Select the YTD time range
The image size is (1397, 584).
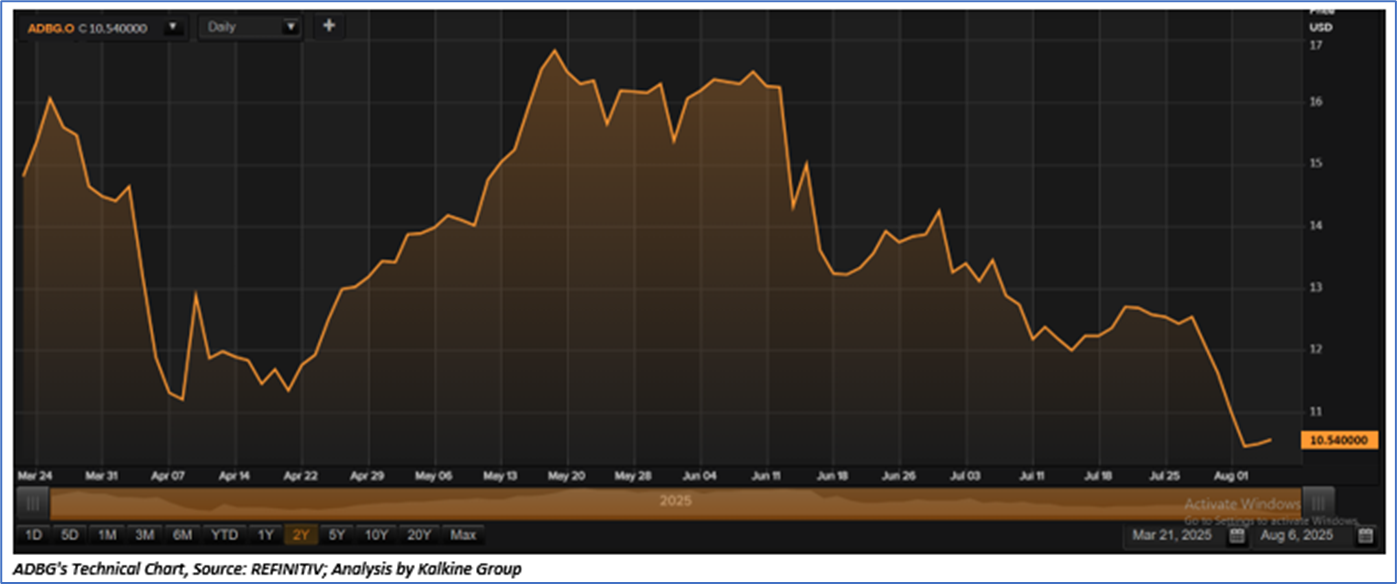pyautogui.click(x=224, y=536)
